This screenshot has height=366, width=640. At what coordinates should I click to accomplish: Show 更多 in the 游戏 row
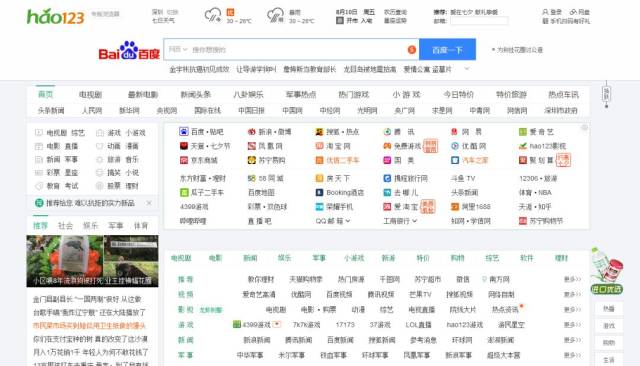pyautogui.click(x=572, y=325)
